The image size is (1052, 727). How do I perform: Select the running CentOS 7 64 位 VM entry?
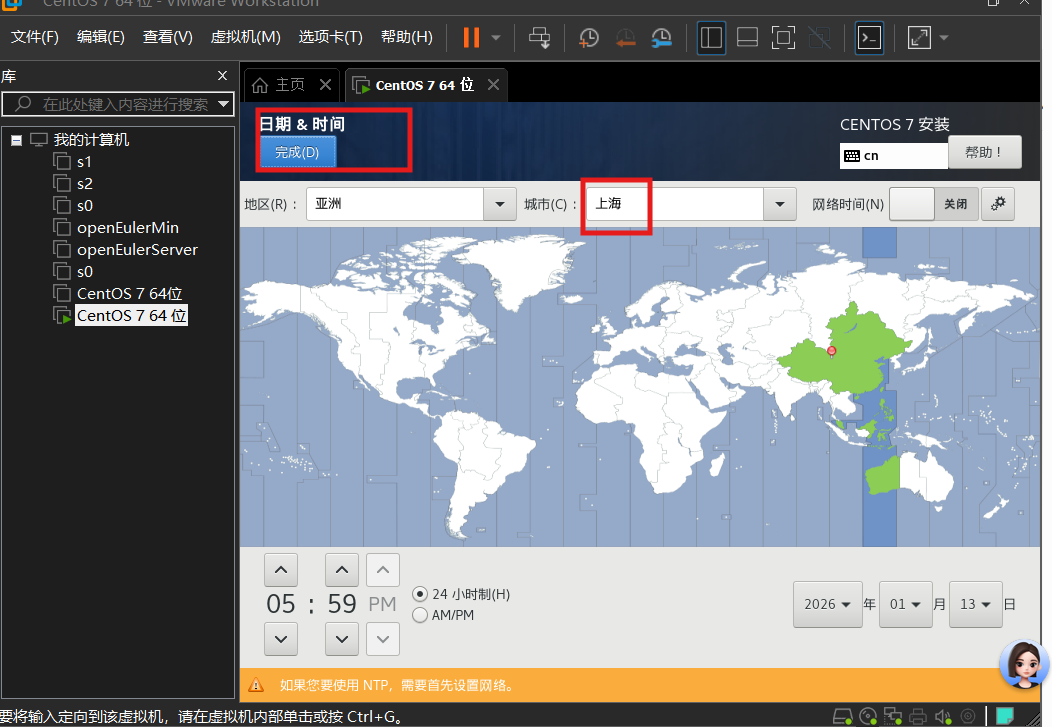click(x=132, y=315)
